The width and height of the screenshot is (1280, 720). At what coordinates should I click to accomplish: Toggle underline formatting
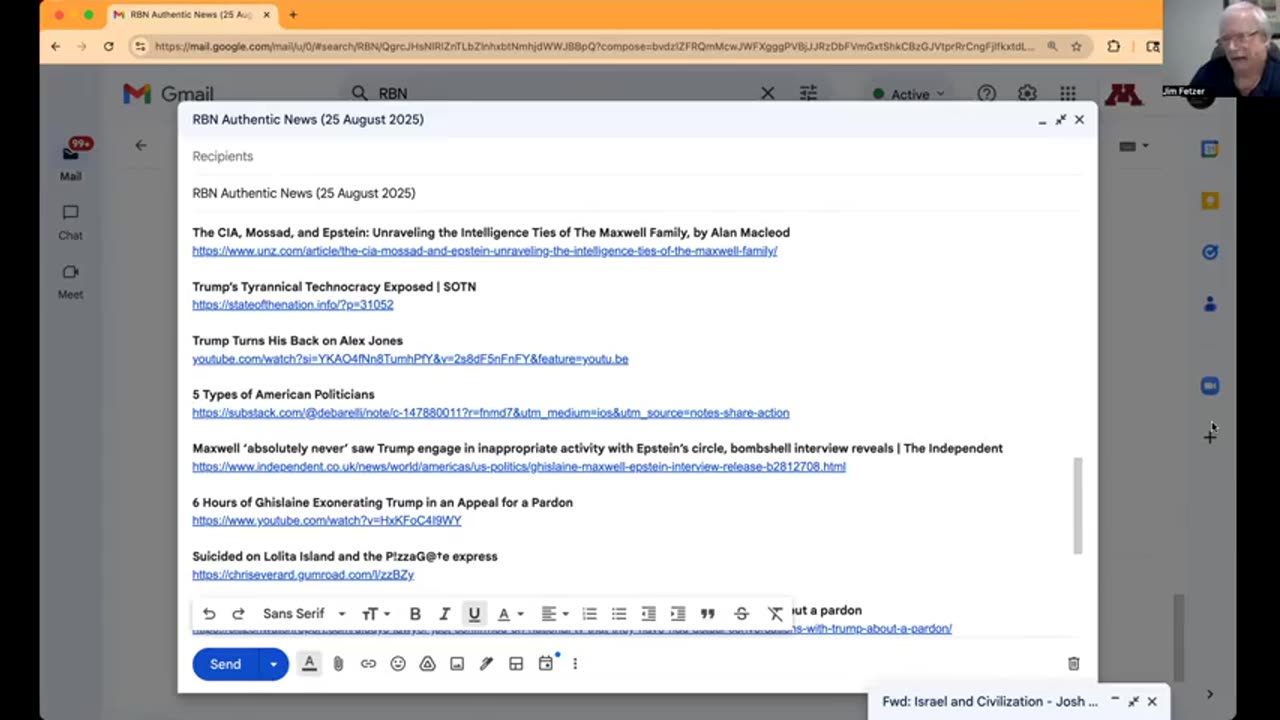(474, 614)
